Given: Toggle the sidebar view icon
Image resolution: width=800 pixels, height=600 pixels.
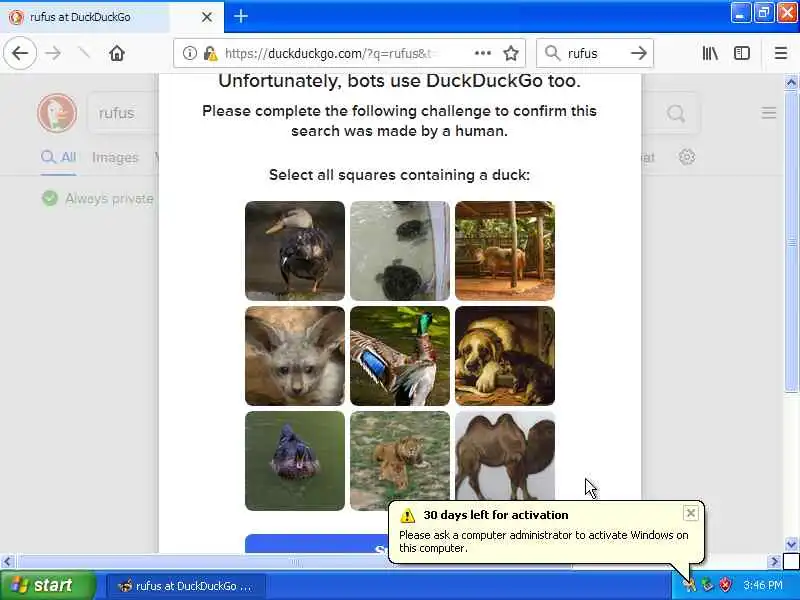Looking at the screenshot, I should tap(742, 53).
